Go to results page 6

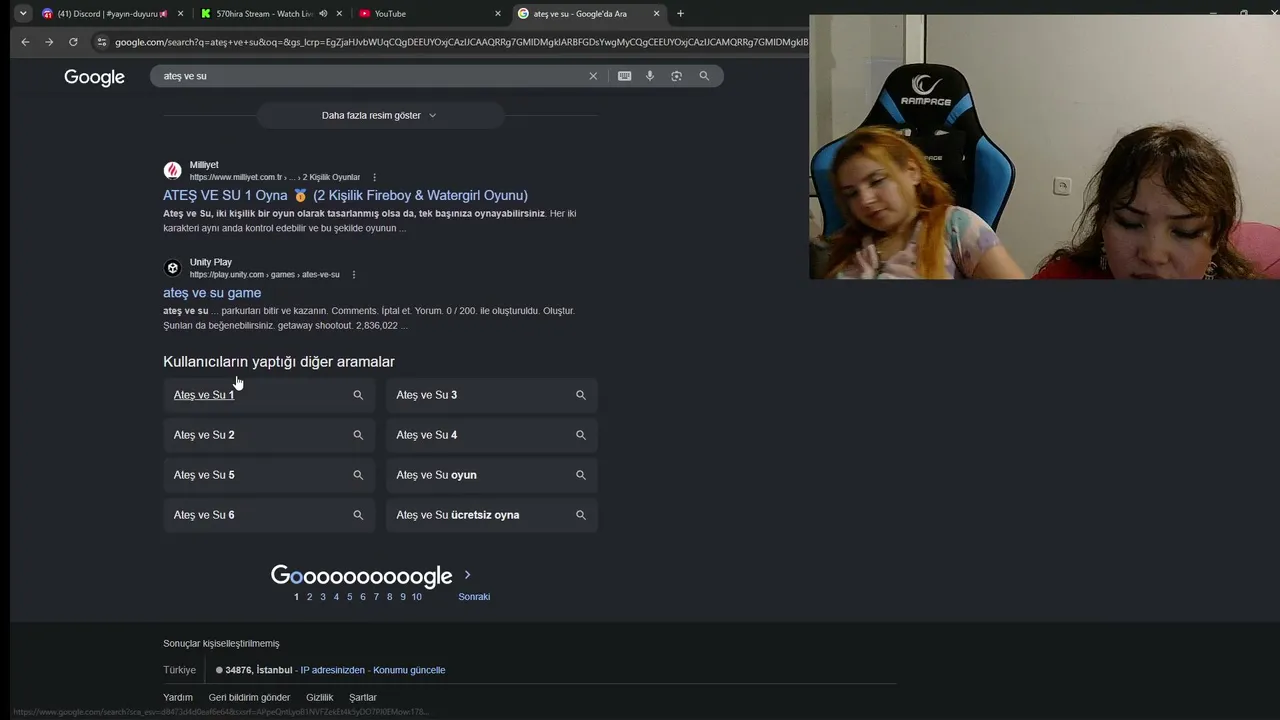(363, 597)
